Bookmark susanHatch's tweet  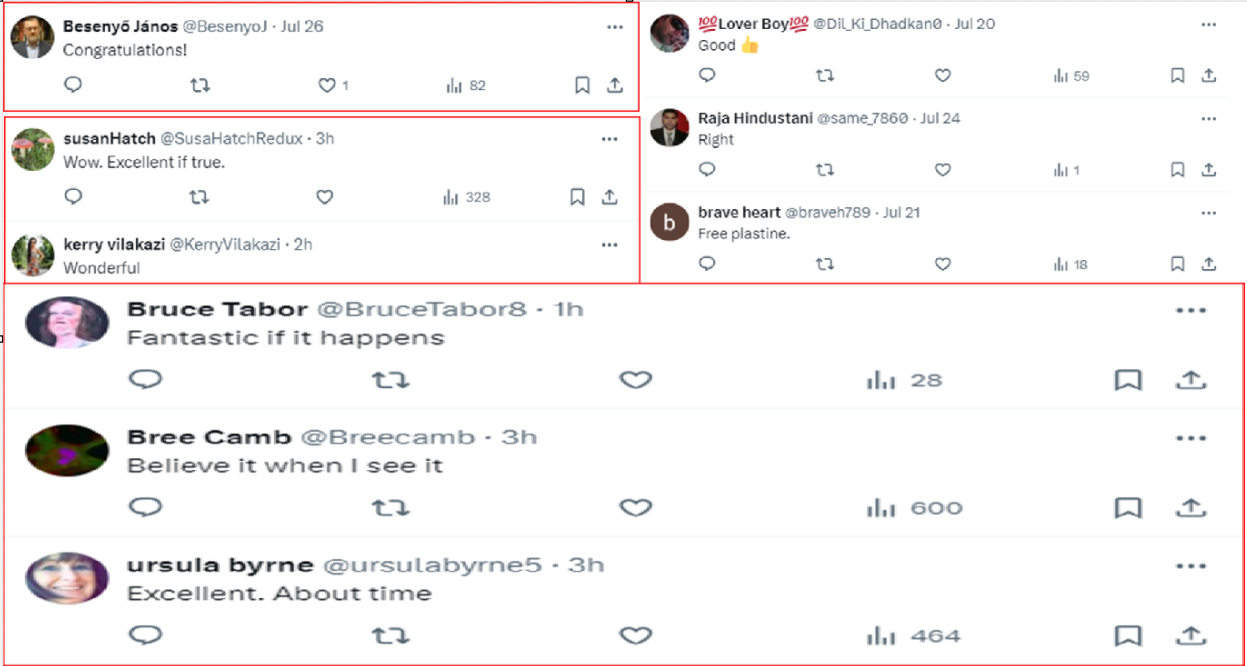[577, 197]
